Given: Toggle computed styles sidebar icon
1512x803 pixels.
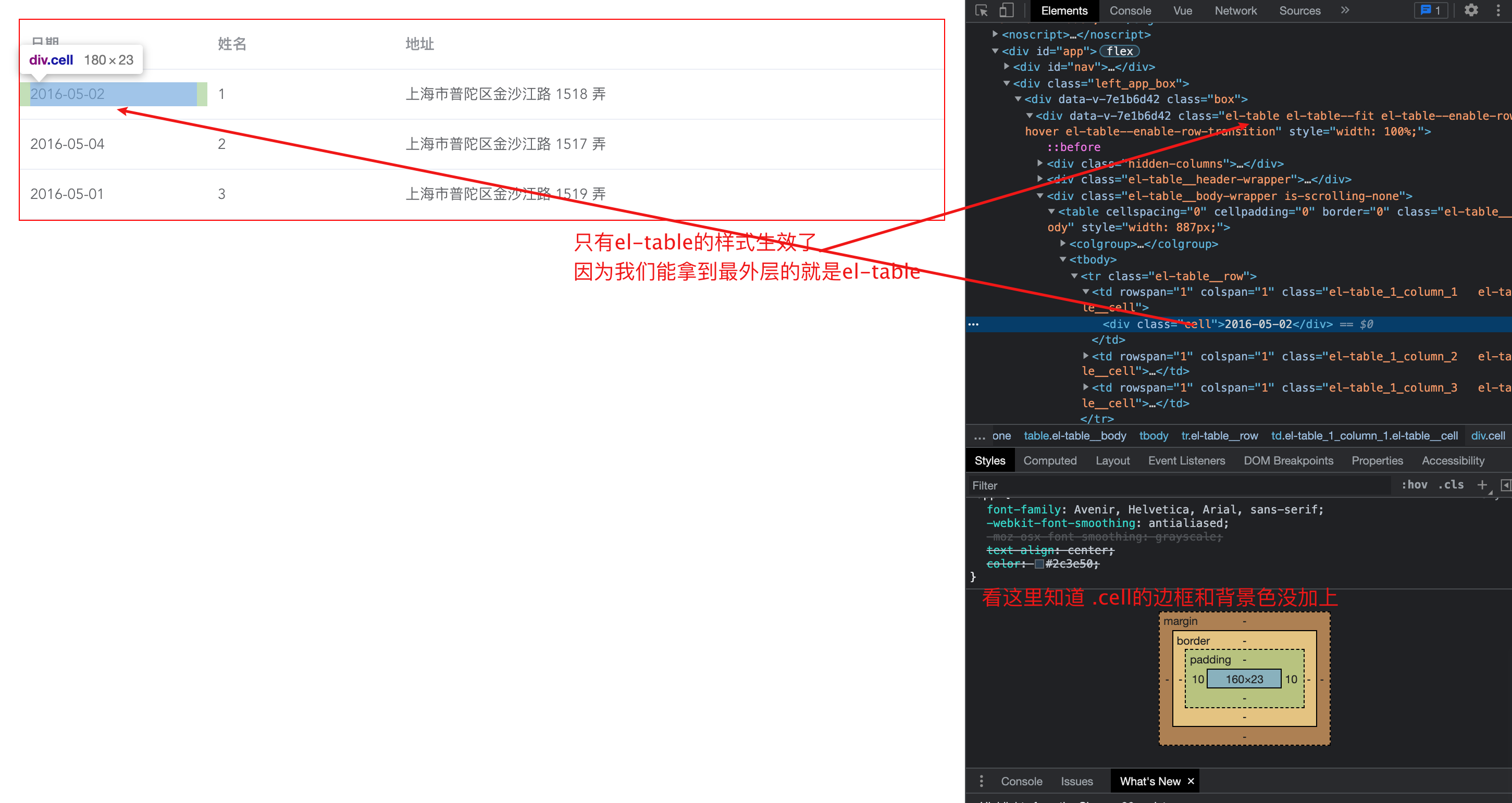Looking at the screenshot, I should pyautogui.click(x=1506, y=484).
